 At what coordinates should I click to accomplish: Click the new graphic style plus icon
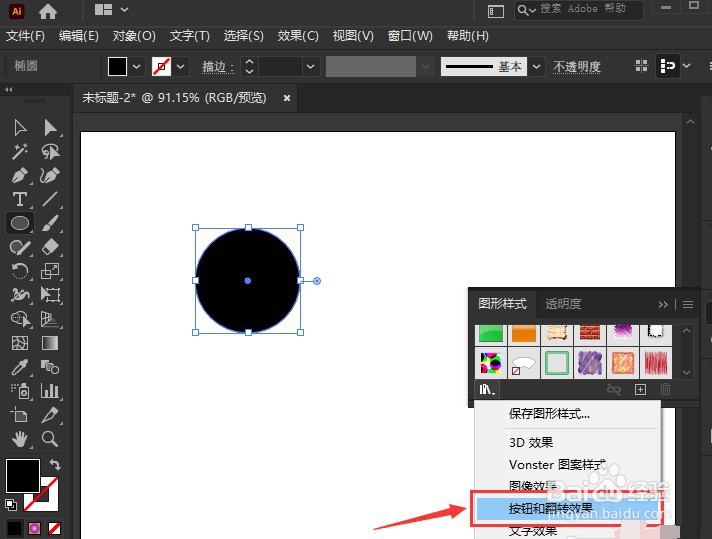tap(640, 390)
